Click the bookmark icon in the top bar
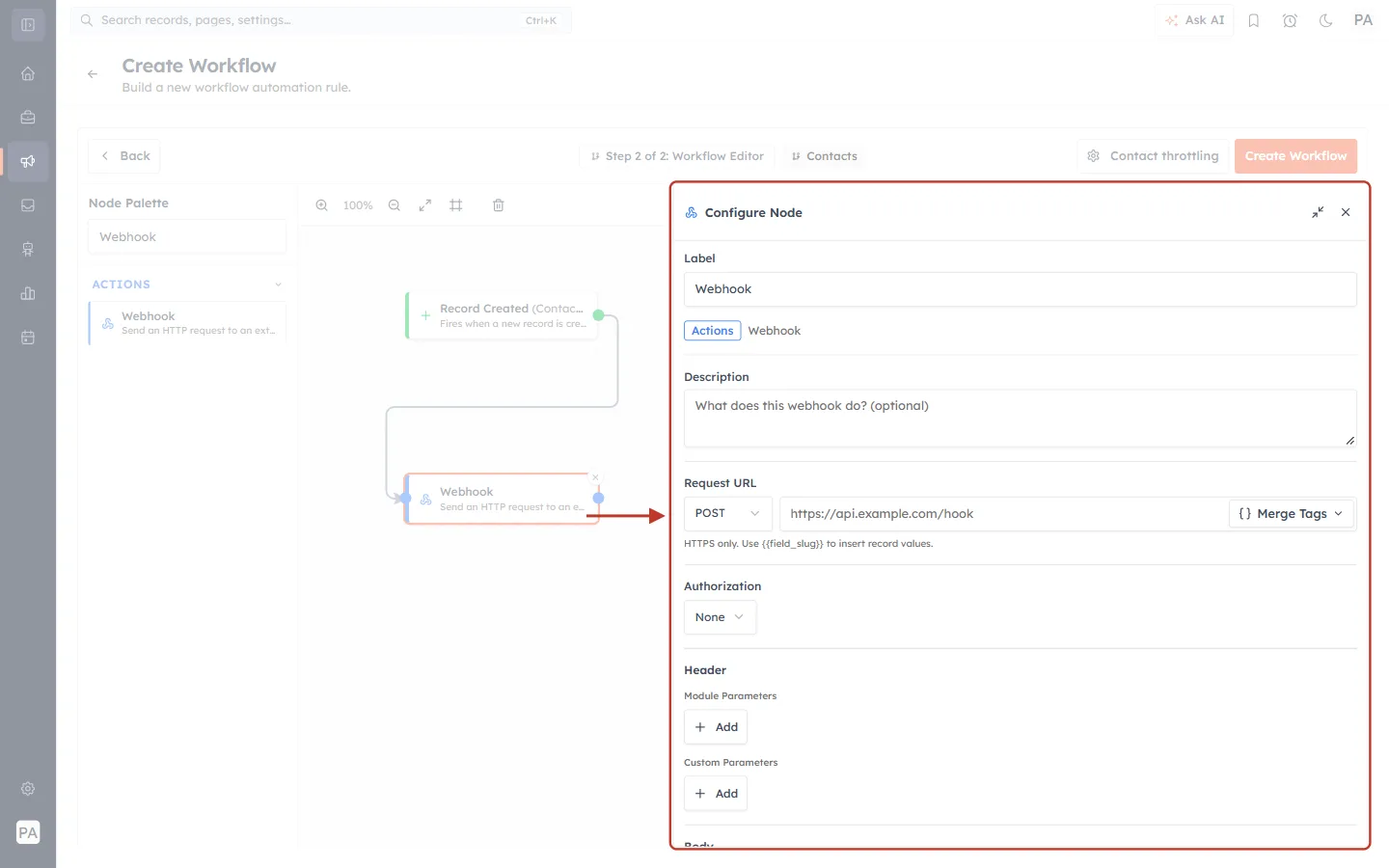The image size is (1389, 868). 1254,20
